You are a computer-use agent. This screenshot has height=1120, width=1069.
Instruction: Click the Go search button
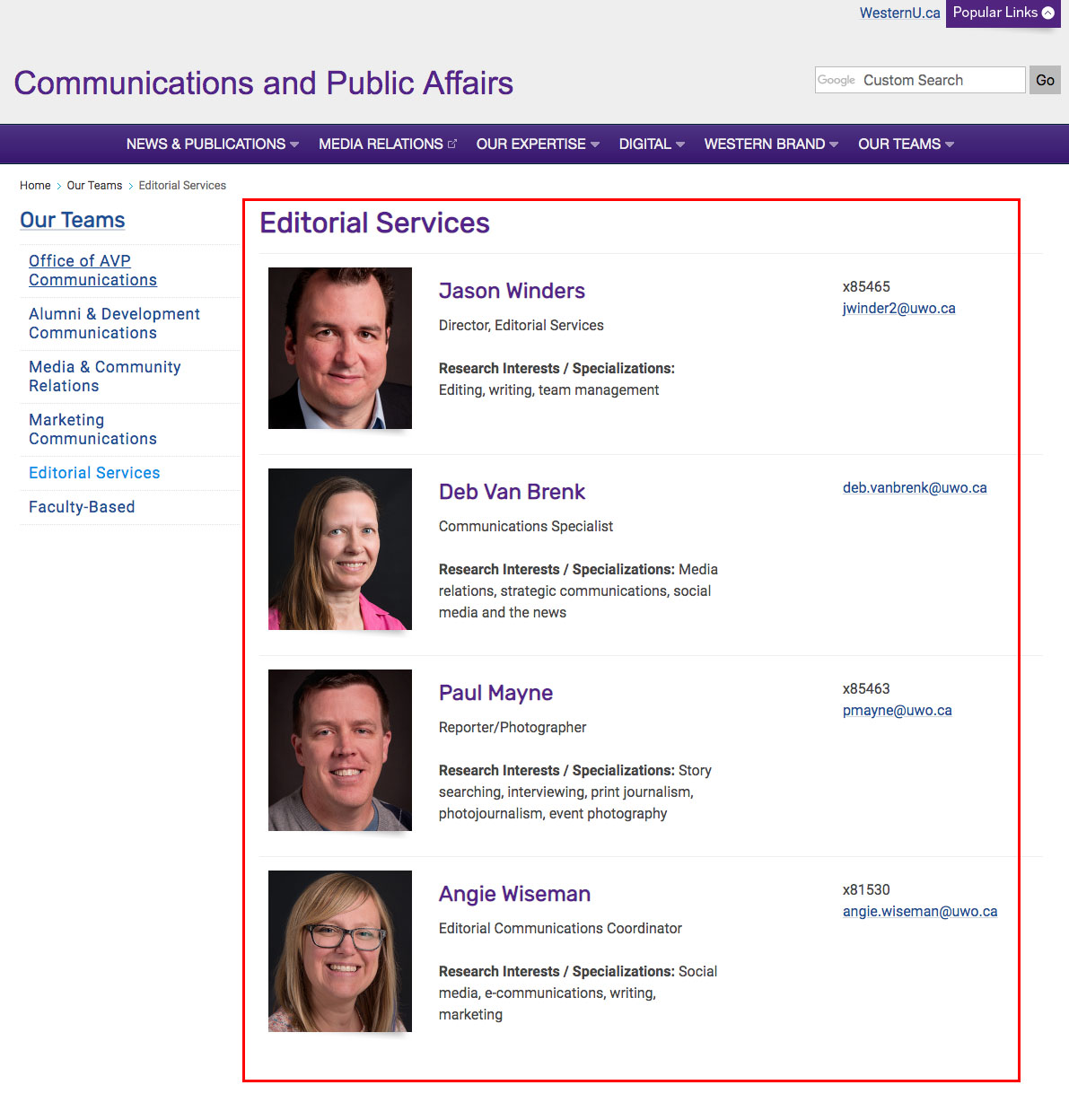coord(1045,80)
